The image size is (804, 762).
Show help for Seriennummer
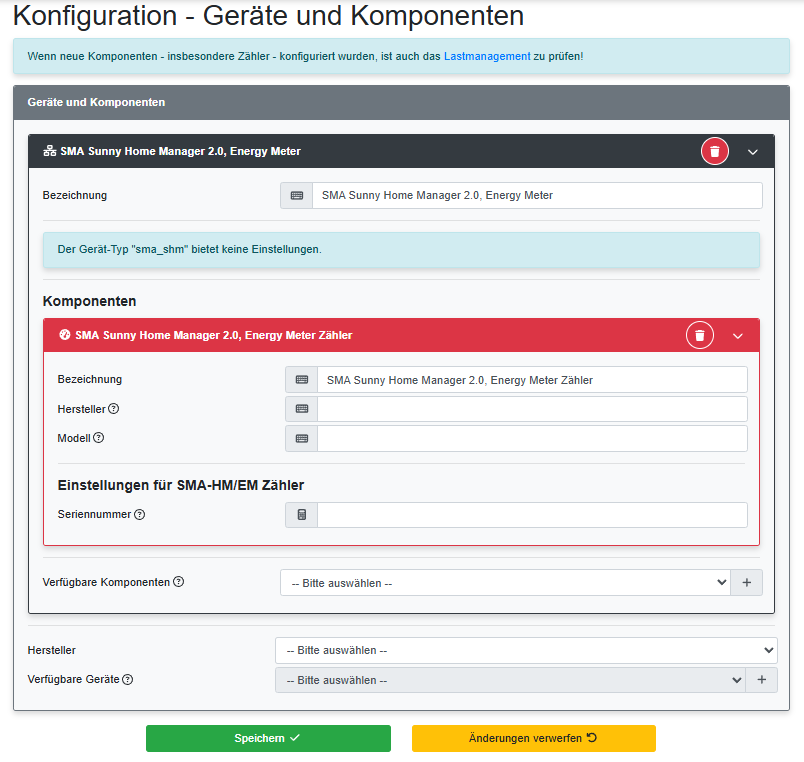click(x=139, y=514)
